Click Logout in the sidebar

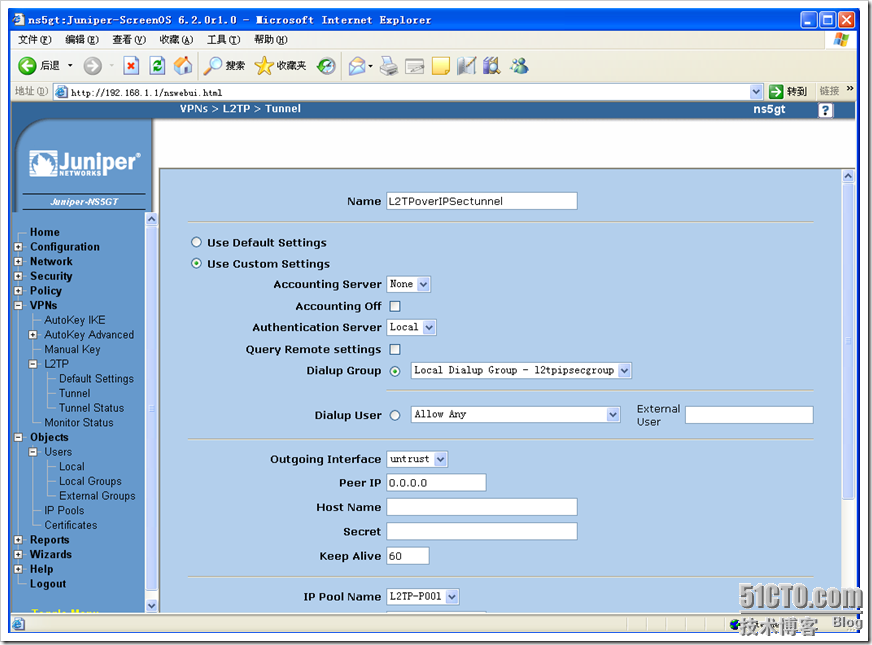click(x=48, y=584)
